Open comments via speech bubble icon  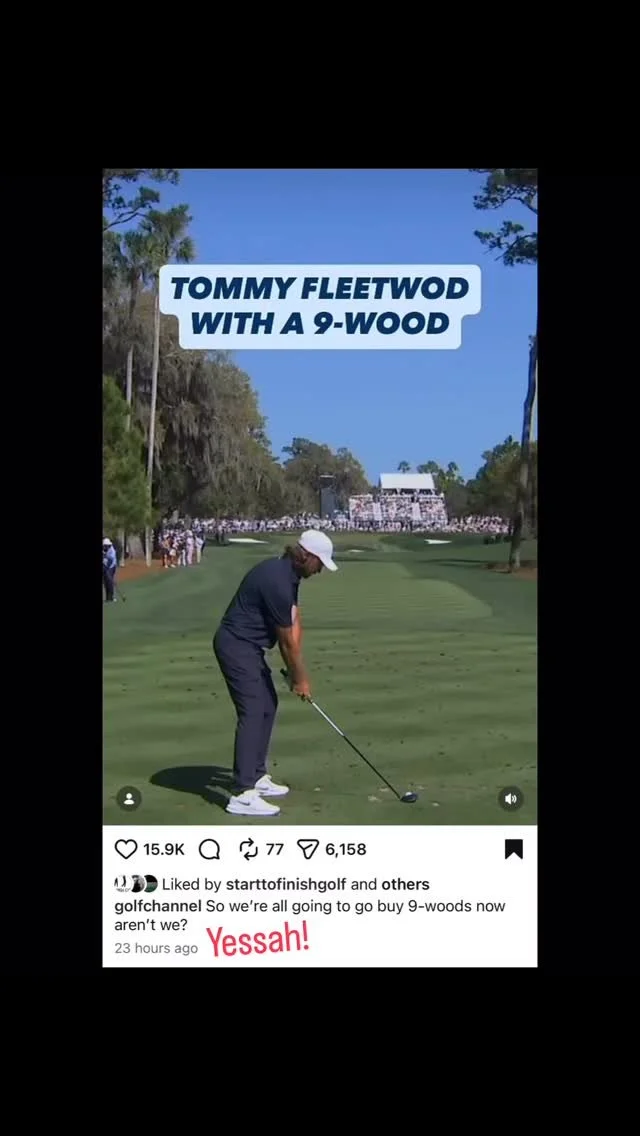pyautogui.click(x=209, y=849)
